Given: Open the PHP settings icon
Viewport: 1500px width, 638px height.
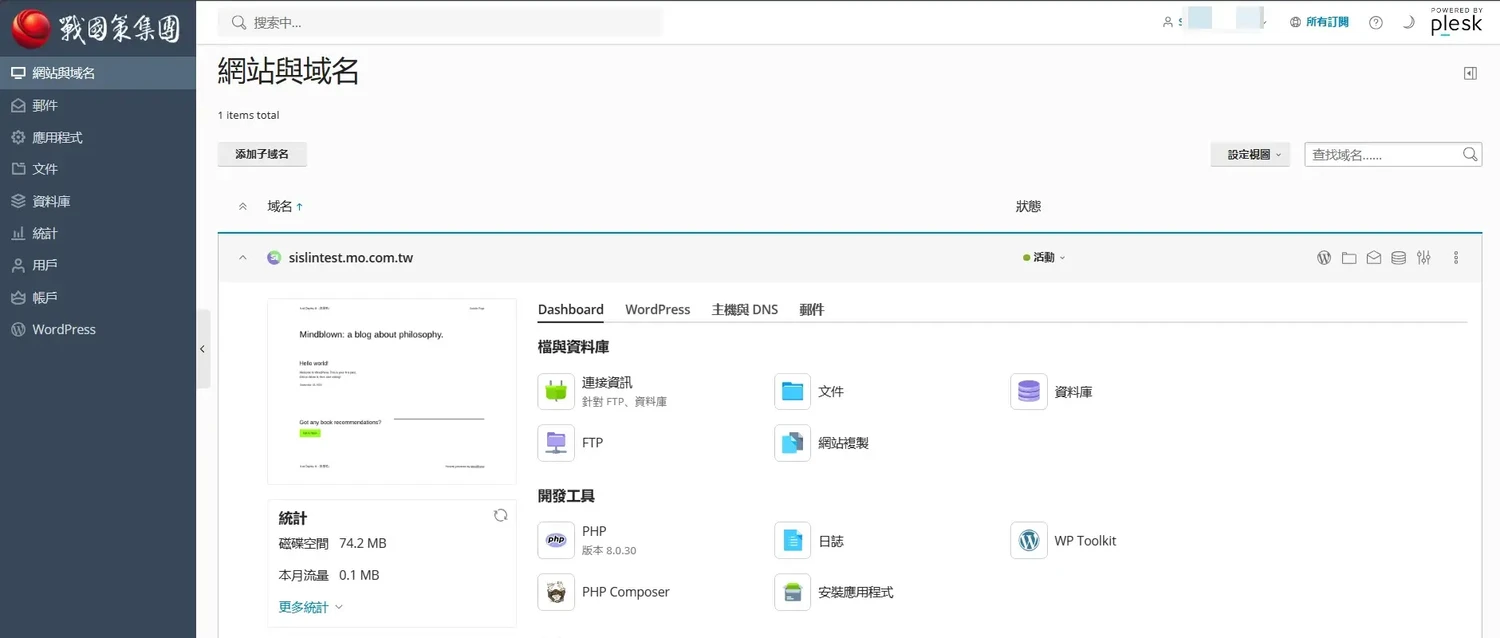Looking at the screenshot, I should (x=556, y=540).
